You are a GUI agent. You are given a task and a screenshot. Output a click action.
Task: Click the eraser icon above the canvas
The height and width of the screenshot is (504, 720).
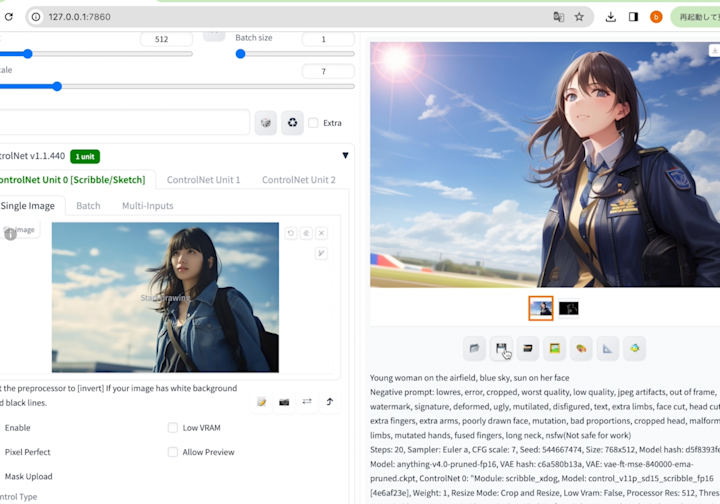click(306, 233)
